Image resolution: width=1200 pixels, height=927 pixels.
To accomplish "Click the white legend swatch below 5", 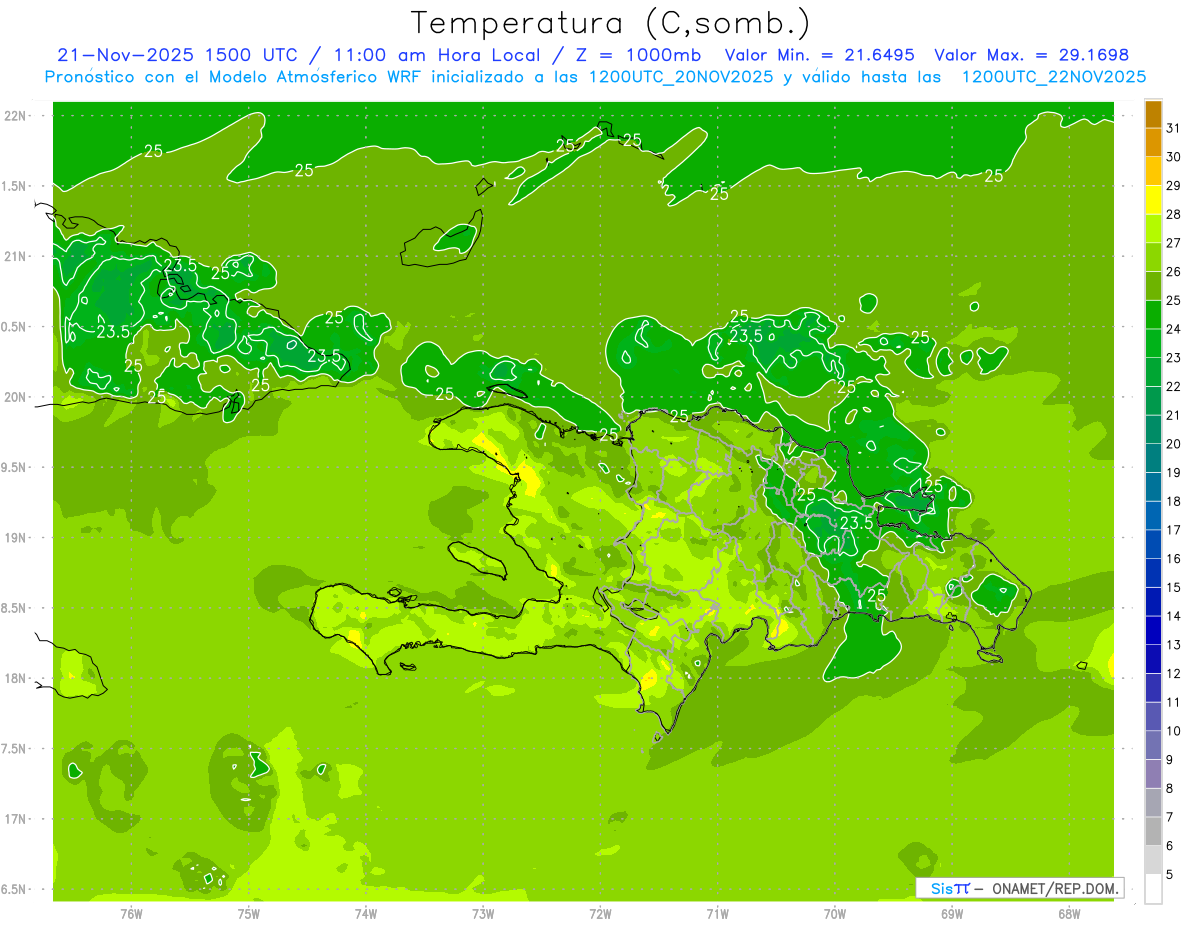I will (x=1153, y=889).
